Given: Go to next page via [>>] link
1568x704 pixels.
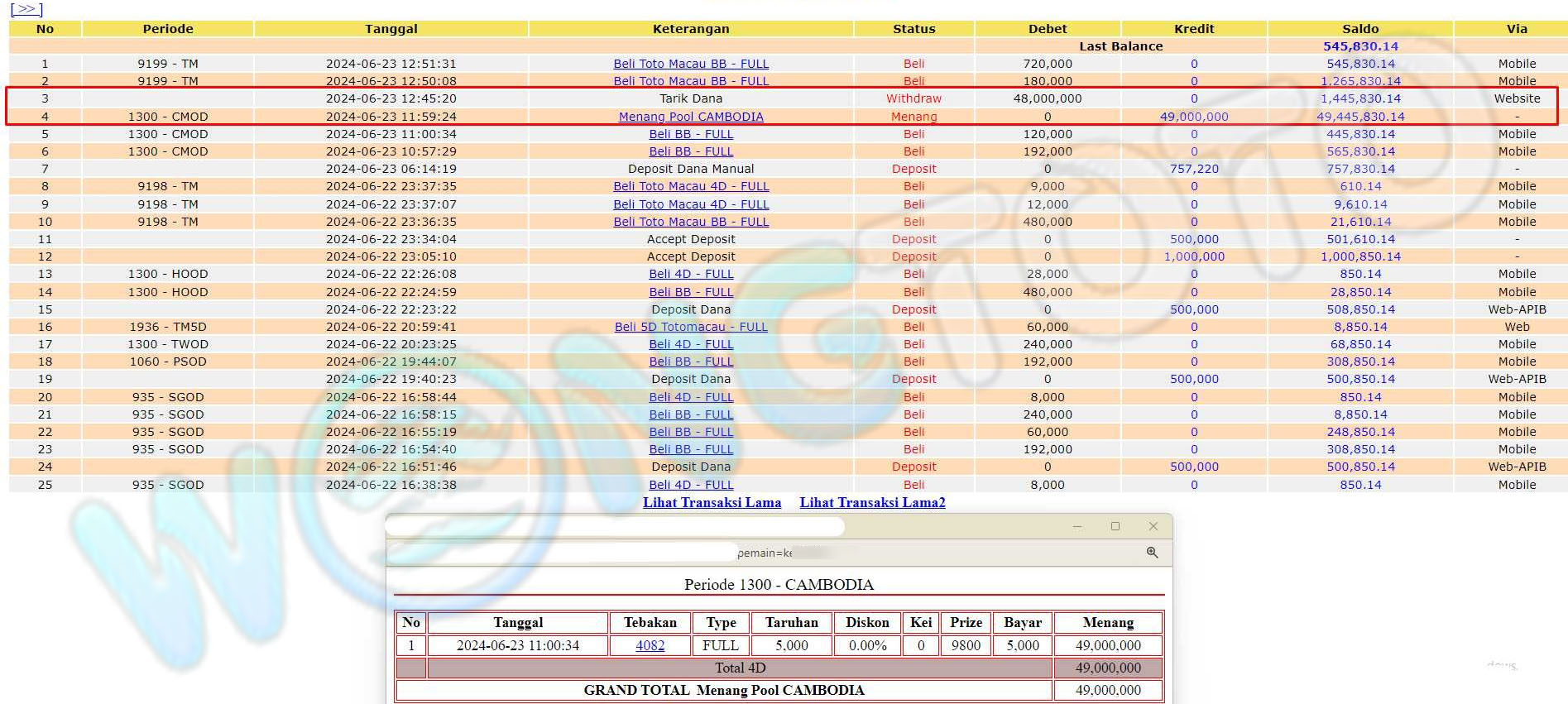Looking at the screenshot, I should point(26,9).
